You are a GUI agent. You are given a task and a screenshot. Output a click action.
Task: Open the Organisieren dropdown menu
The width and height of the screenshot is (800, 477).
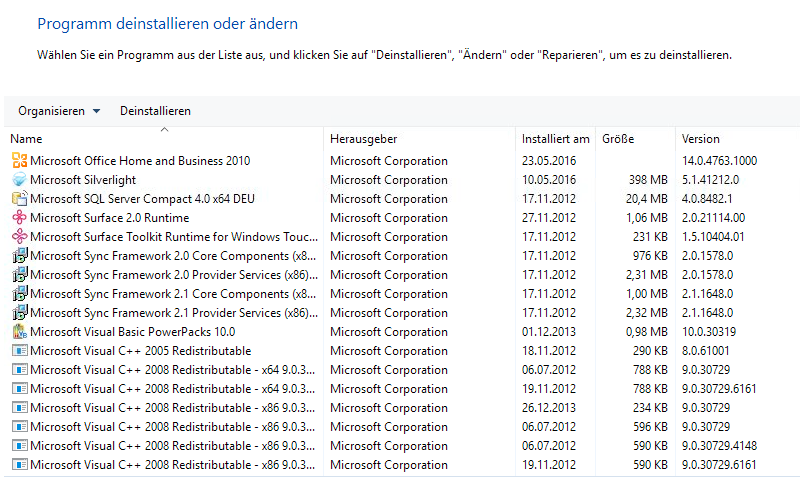[59, 111]
